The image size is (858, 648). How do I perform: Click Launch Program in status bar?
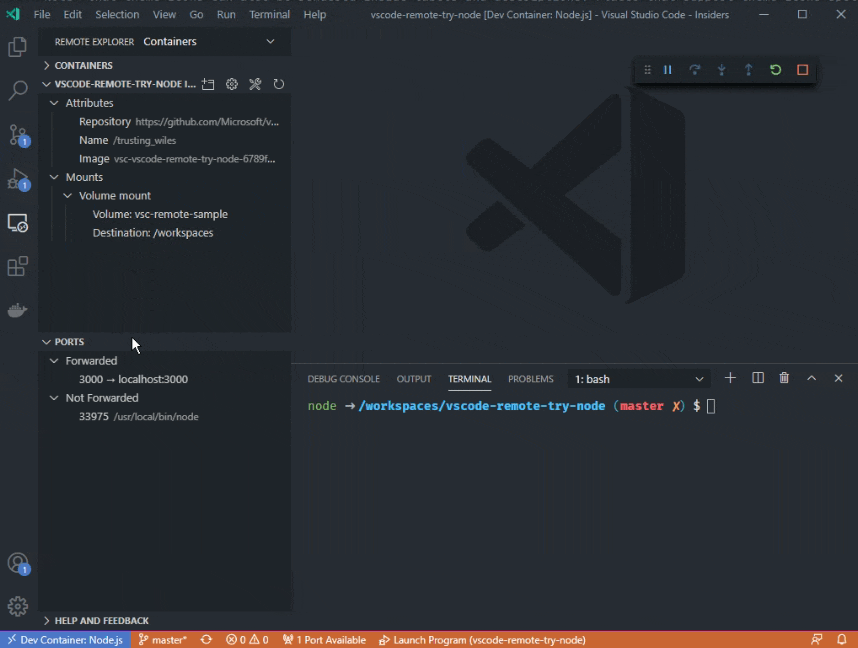(482, 640)
